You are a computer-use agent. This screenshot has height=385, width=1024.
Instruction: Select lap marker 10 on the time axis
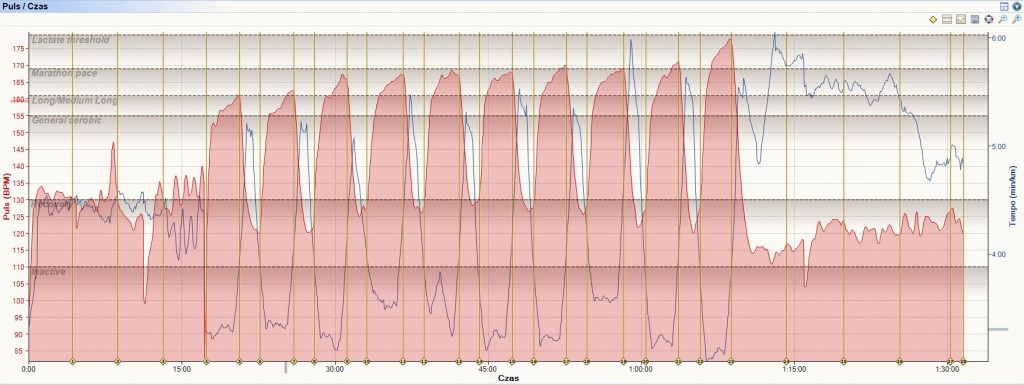pos(366,361)
